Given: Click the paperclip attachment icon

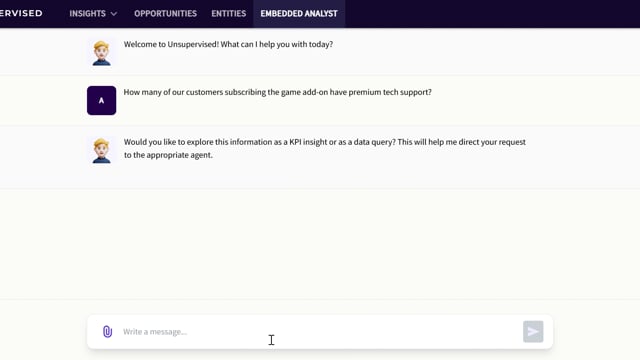Looking at the screenshot, I should (107, 331).
